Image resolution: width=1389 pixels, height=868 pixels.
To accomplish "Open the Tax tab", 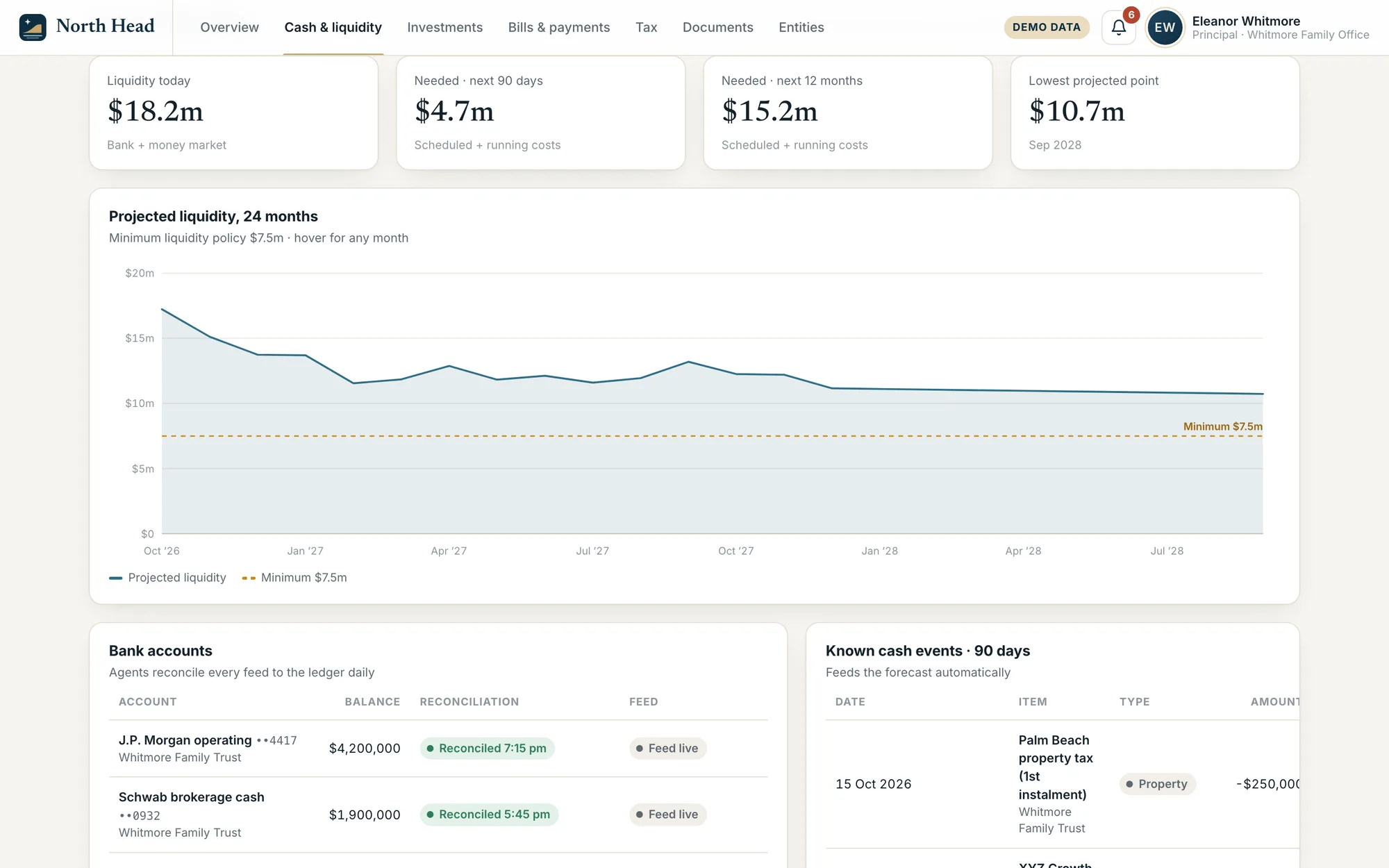I will [x=646, y=27].
